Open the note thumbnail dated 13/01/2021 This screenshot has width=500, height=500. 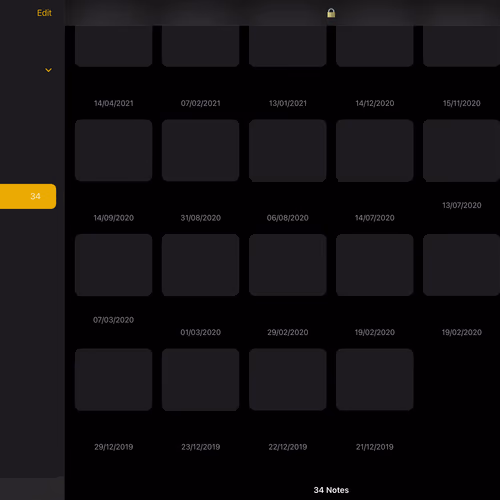coord(288,46)
